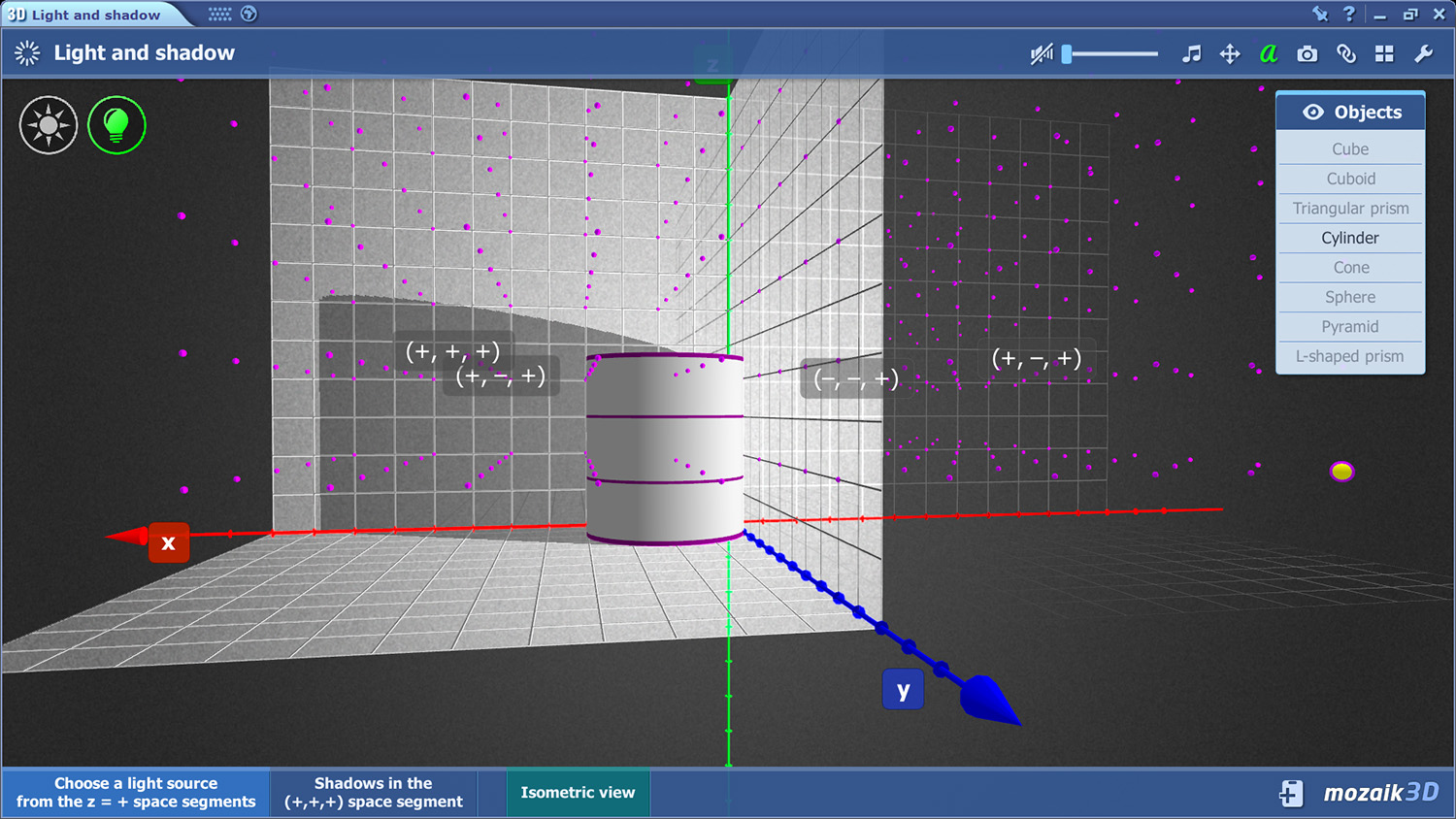Take a snapshot with the camera icon

(x=1307, y=54)
